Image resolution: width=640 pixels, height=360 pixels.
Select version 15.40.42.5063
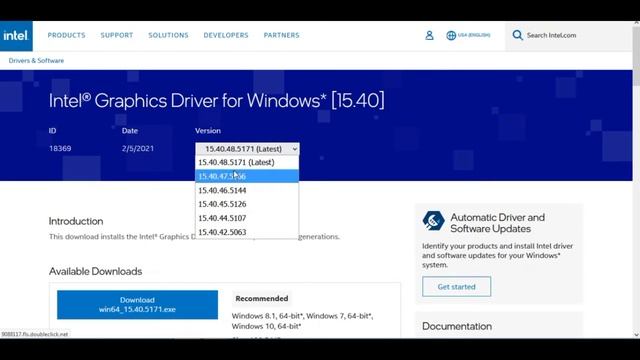247,232
